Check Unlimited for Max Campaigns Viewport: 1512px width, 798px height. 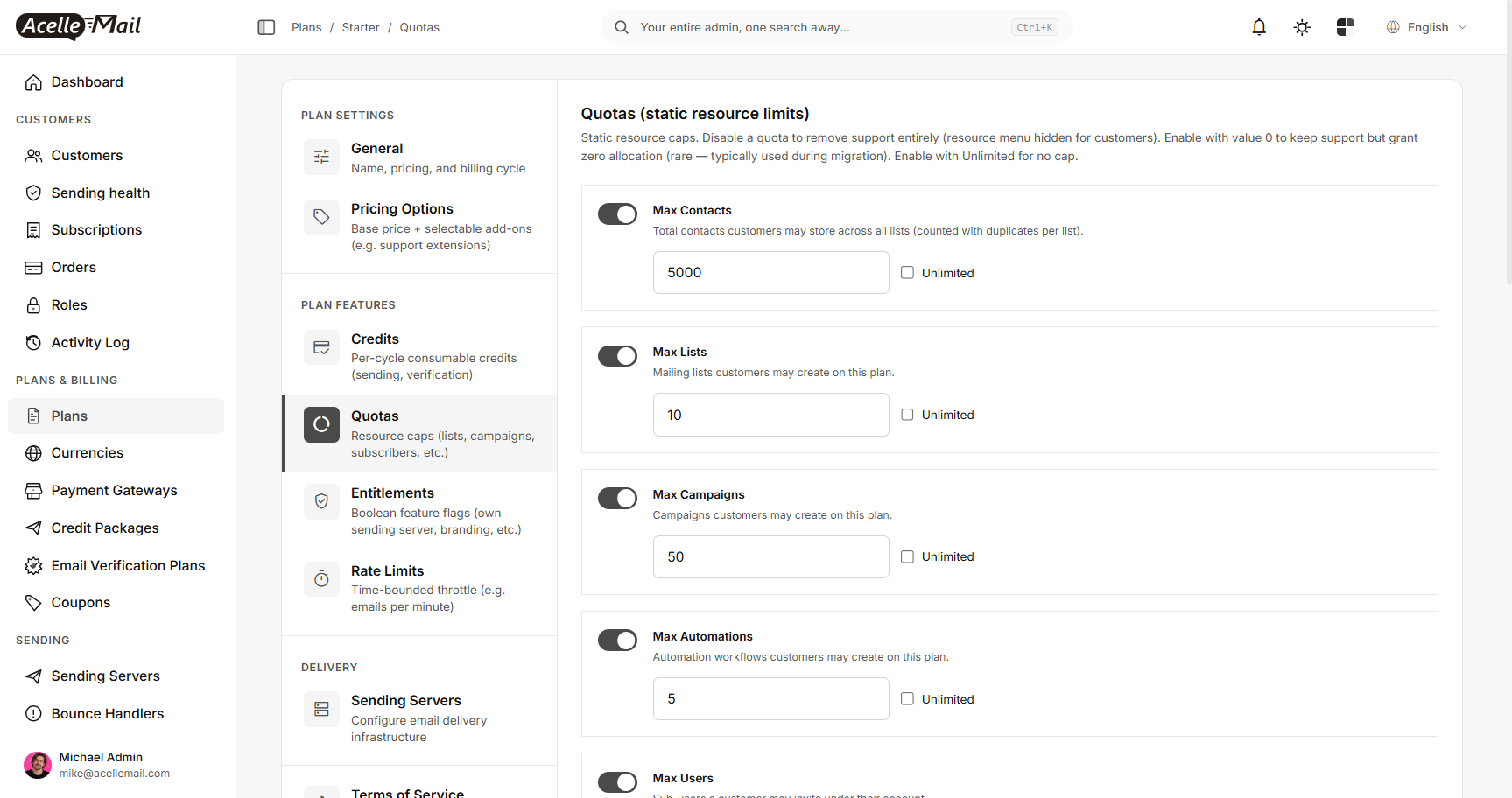tap(907, 556)
